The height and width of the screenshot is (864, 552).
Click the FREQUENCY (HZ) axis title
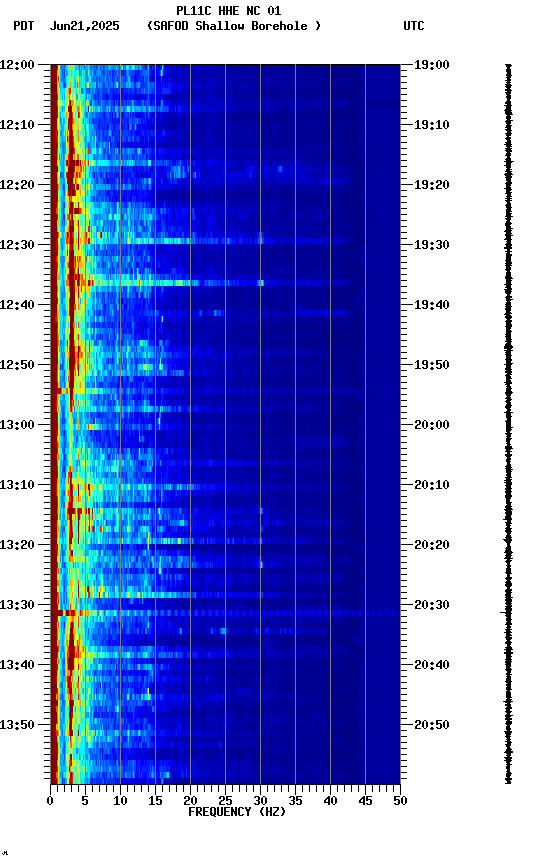[237, 813]
